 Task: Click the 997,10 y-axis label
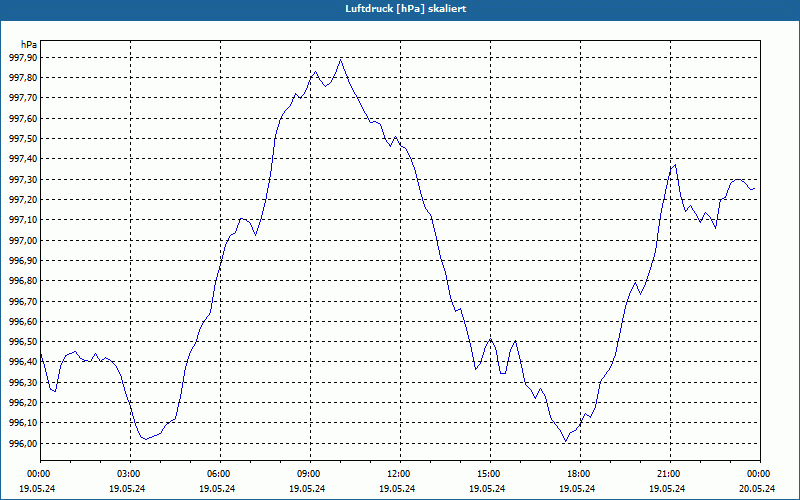point(23,220)
